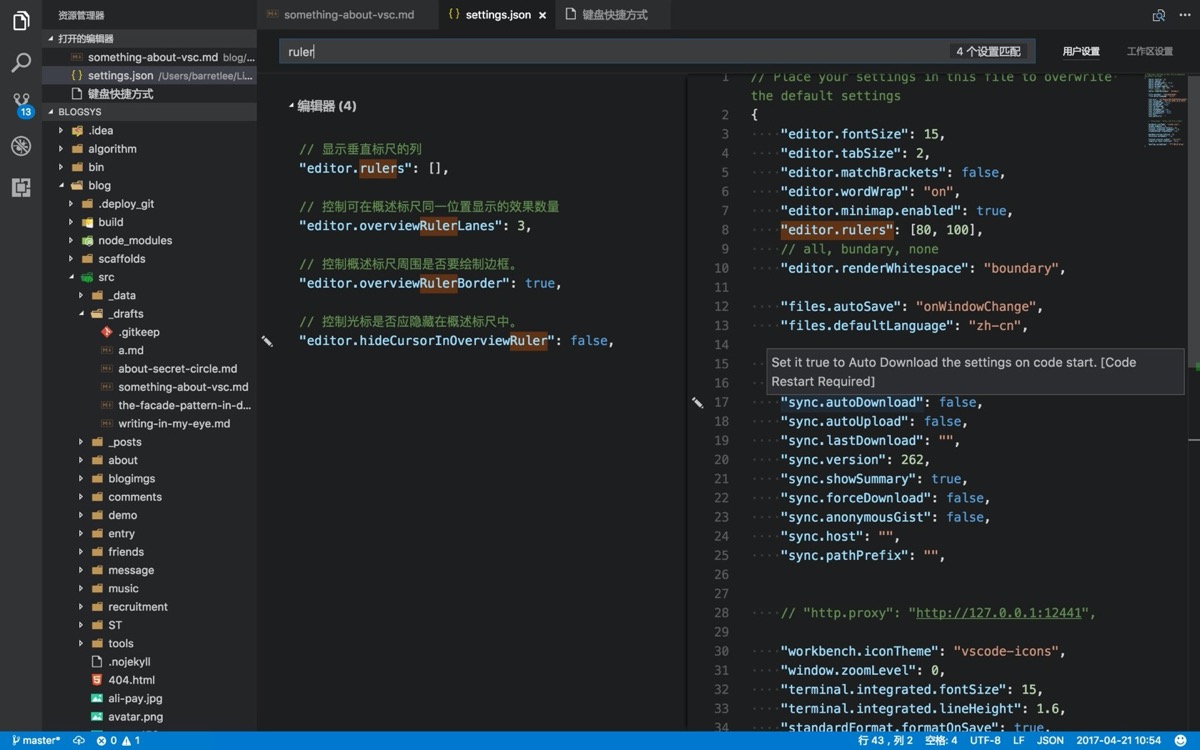Screen dimensions: 1200x750
Task: Click the master branch in status bar
Action: click(x=36, y=741)
